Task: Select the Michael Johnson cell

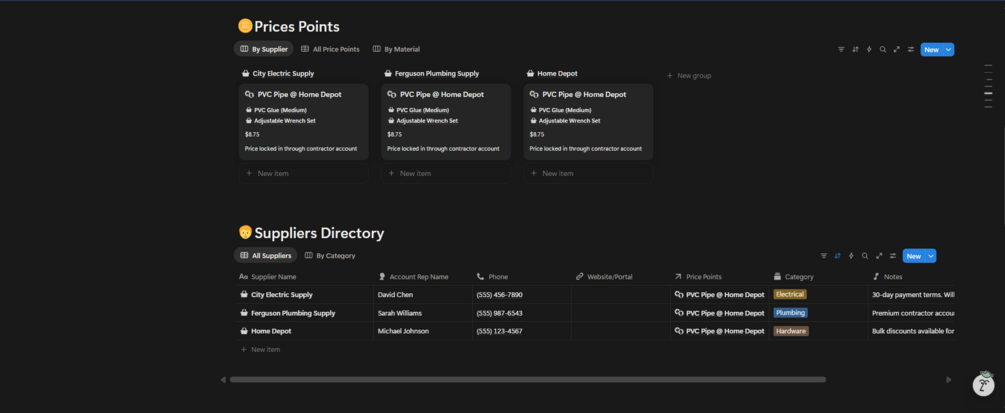Action: (x=423, y=332)
